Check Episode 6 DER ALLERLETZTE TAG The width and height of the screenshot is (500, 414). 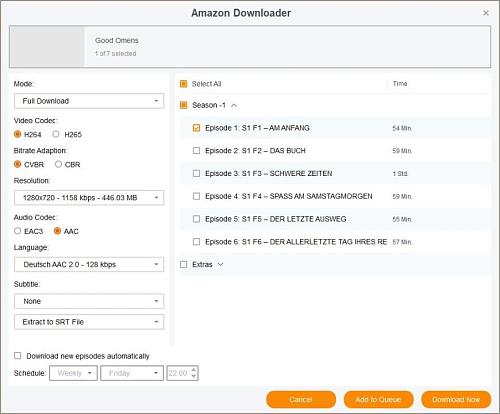[x=196, y=242]
